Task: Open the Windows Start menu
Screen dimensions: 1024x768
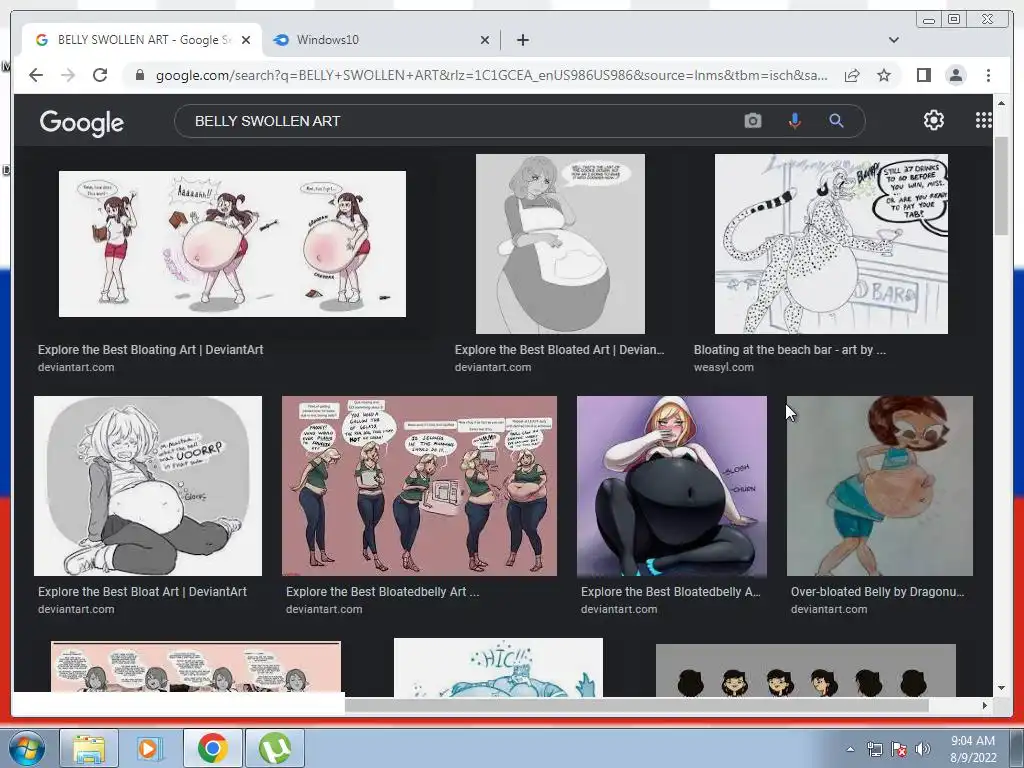Action: tap(26, 748)
